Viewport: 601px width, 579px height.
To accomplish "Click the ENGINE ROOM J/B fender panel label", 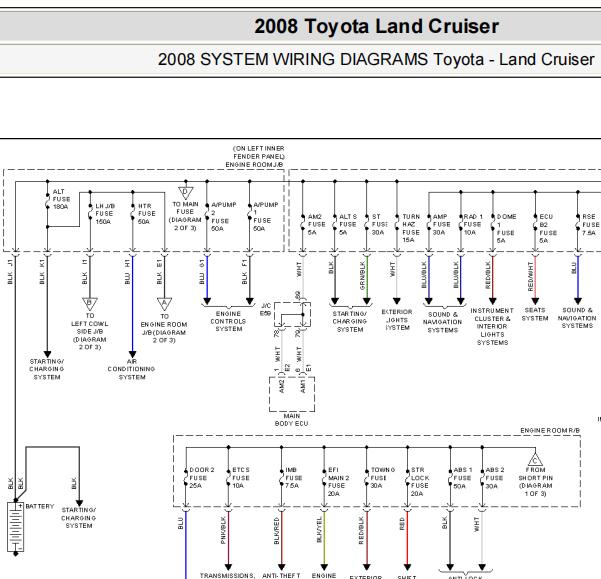I will click(x=255, y=156).
